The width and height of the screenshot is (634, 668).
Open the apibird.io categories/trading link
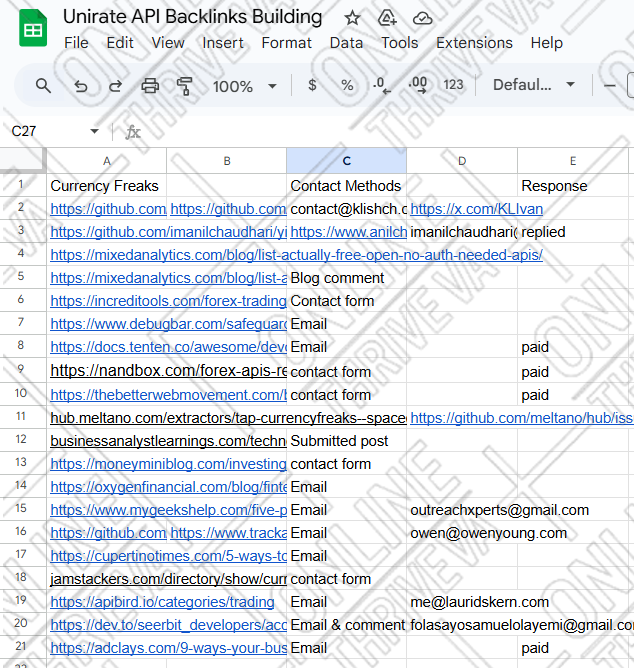coord(162,602)
